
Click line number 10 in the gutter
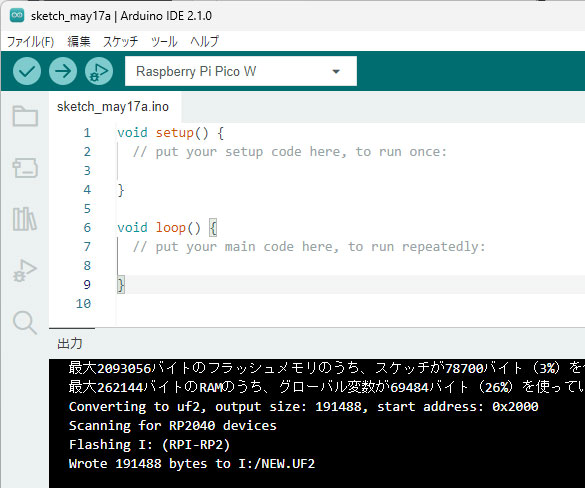(x=84, y=304)
